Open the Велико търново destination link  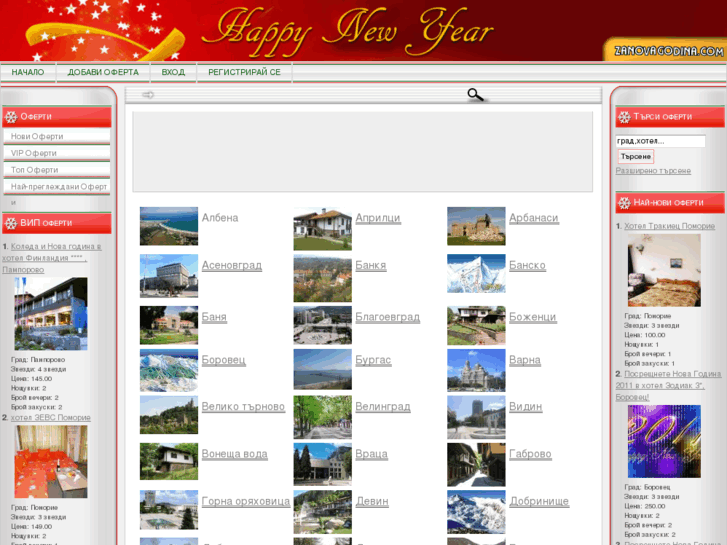[243, 407]
